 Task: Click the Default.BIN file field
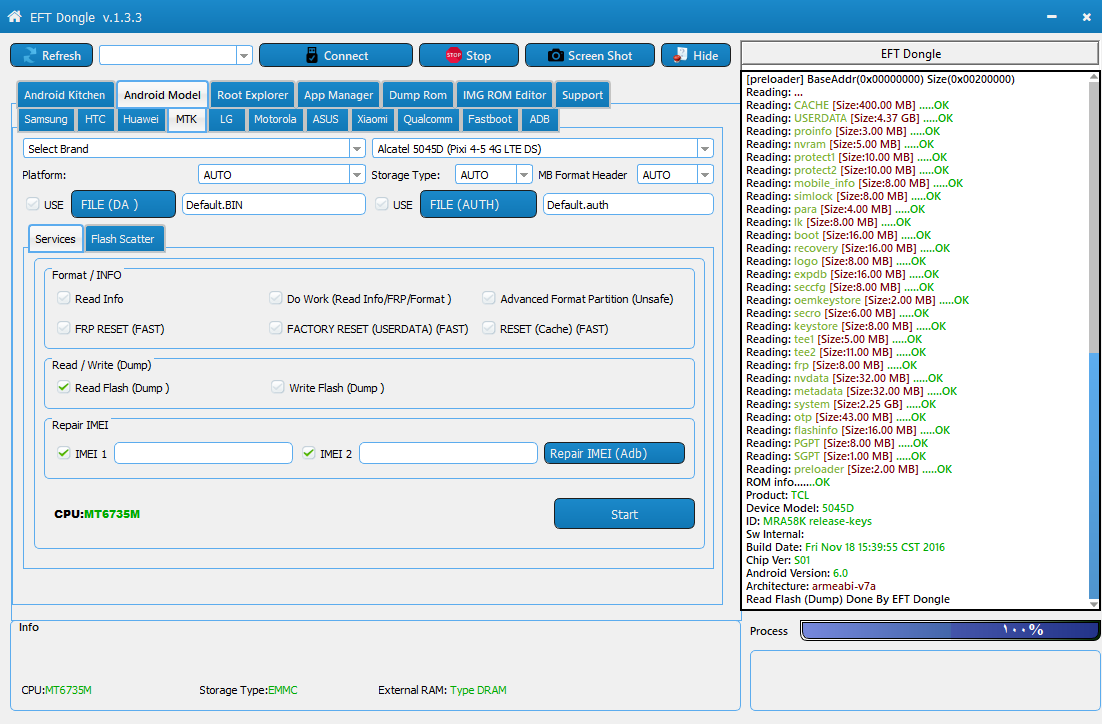[273, 205]
